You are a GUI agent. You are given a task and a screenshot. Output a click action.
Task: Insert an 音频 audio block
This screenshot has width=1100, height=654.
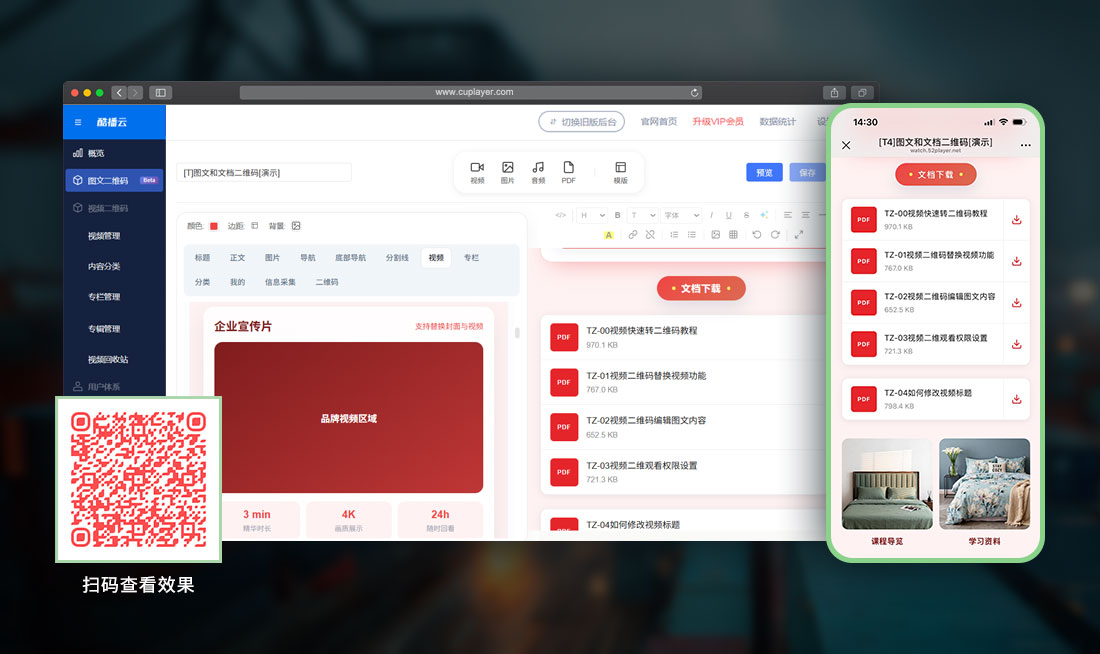[x=538, y=172]
